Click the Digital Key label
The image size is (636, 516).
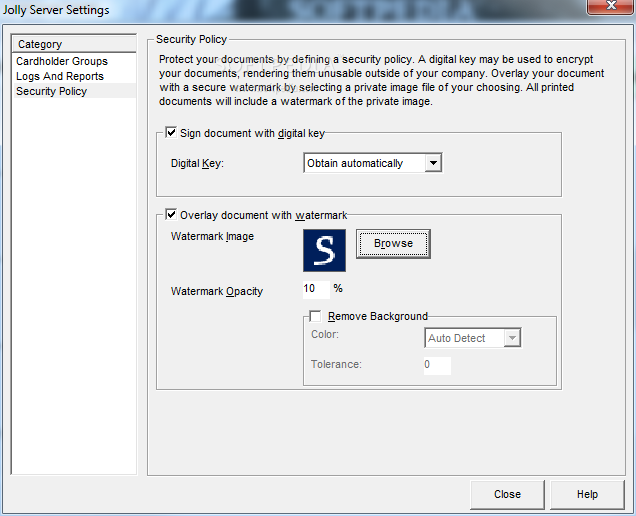coord(197,163)
